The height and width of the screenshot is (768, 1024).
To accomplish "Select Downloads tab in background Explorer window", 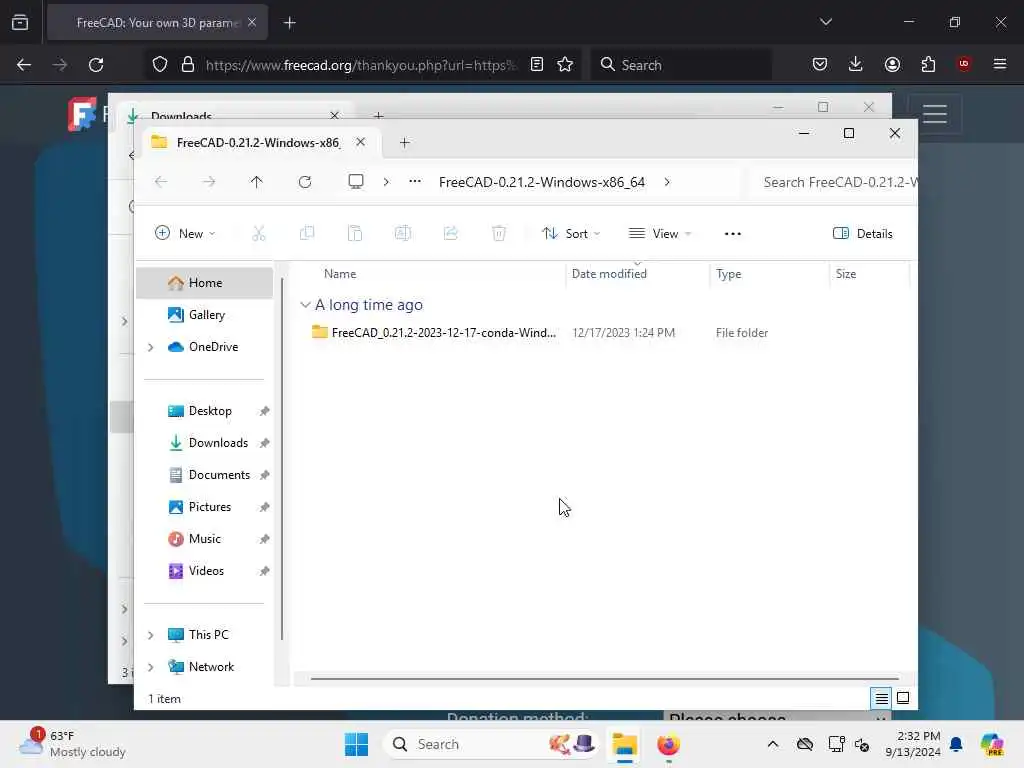I will tap(181, 116).
